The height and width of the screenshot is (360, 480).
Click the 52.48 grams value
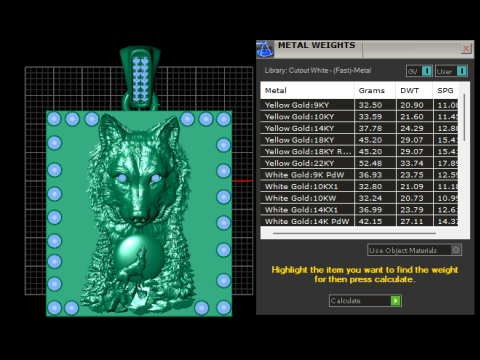(x=370, y=163)
